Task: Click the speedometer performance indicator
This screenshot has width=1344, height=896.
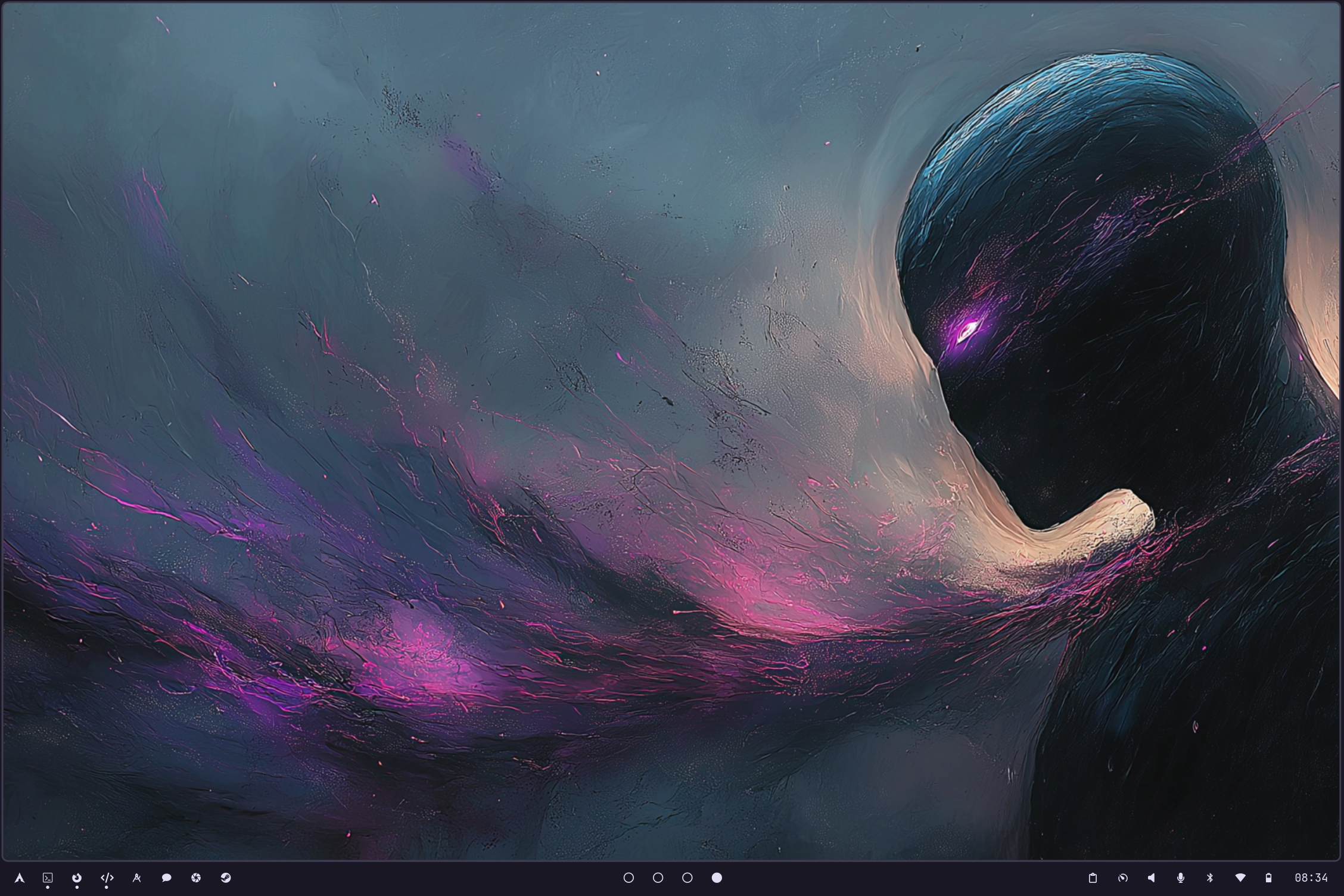Action: [1122, 878]
